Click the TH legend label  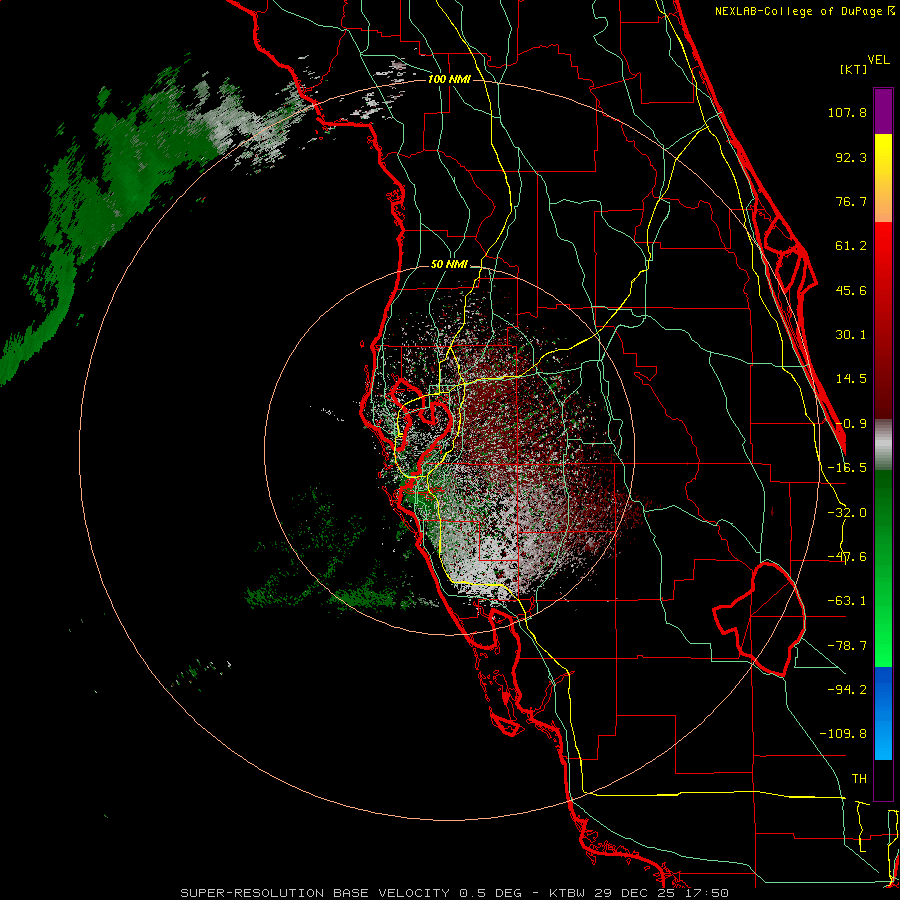(859, 779)
